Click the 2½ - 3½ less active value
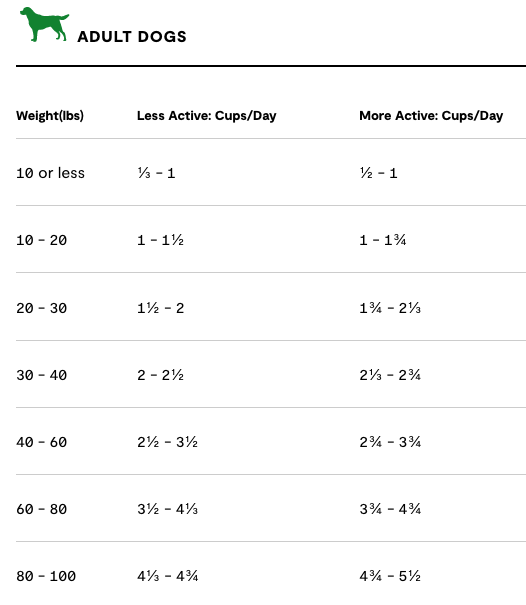 pos(167,442)
